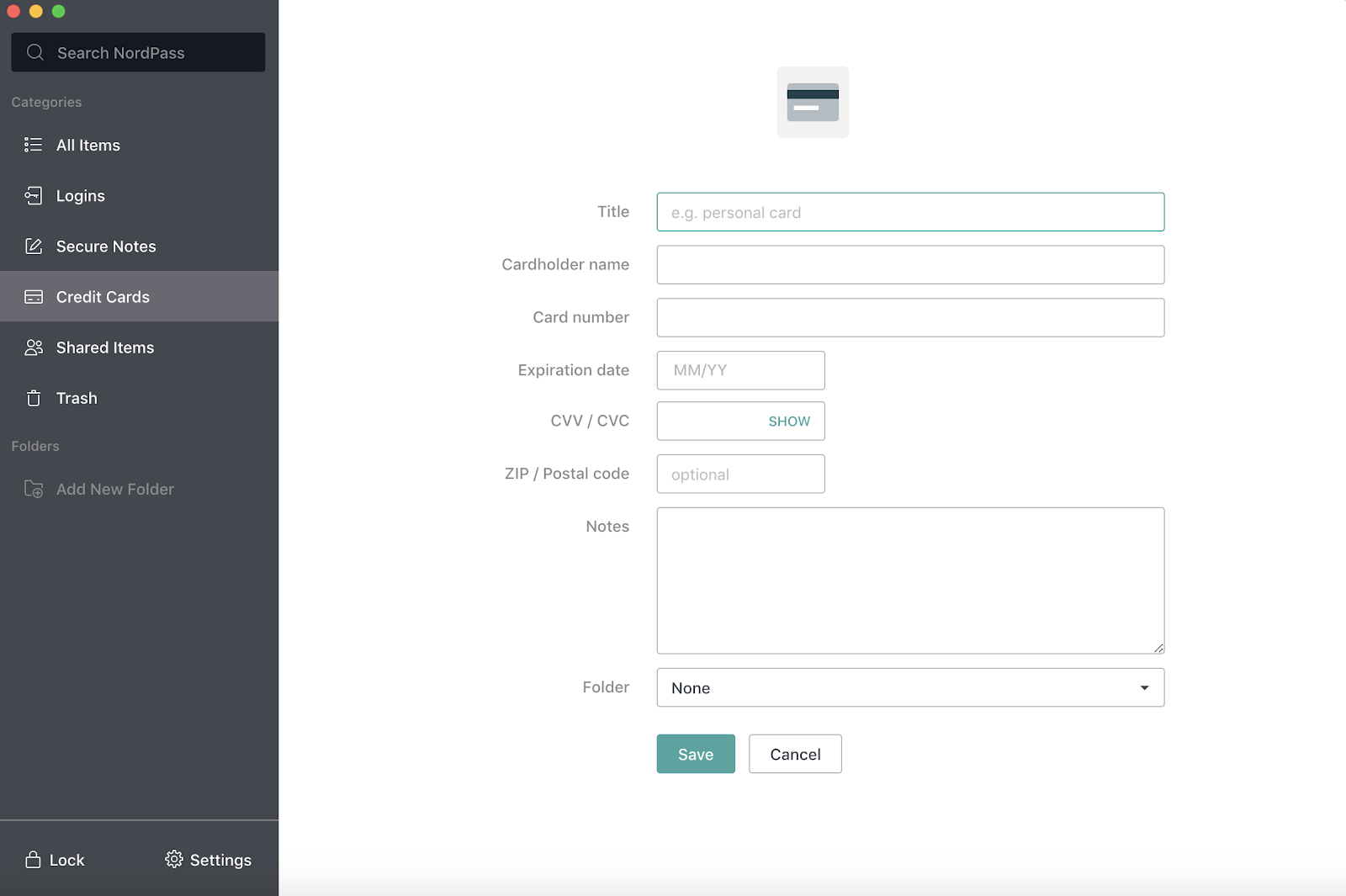
Task: Open the Secure Notes category
Action: tap(139, 246)
